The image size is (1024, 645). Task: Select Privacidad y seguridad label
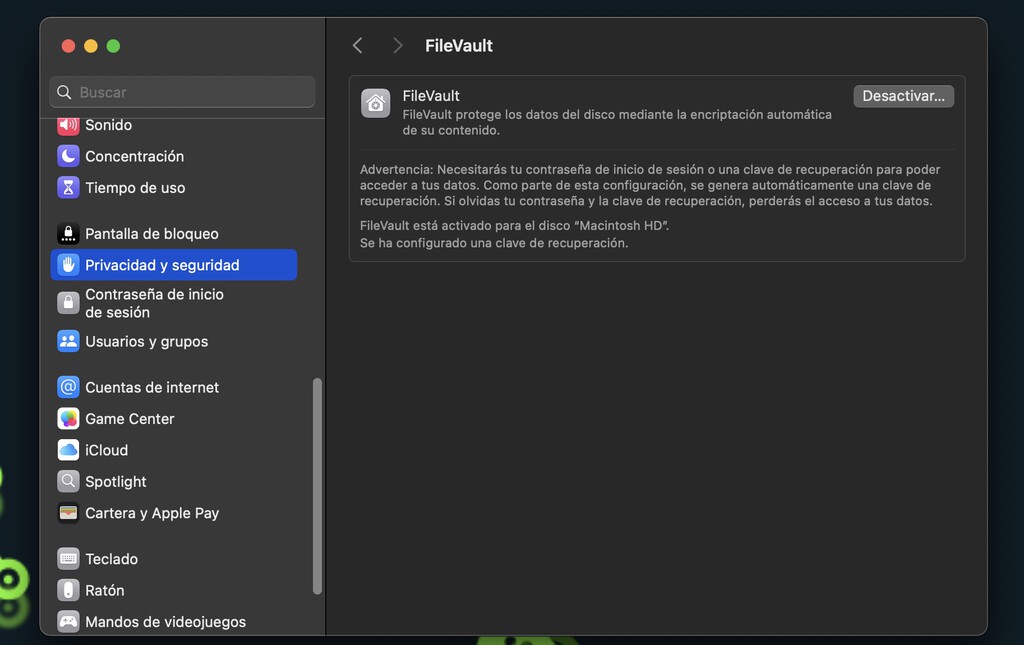(x=162, y=264)
